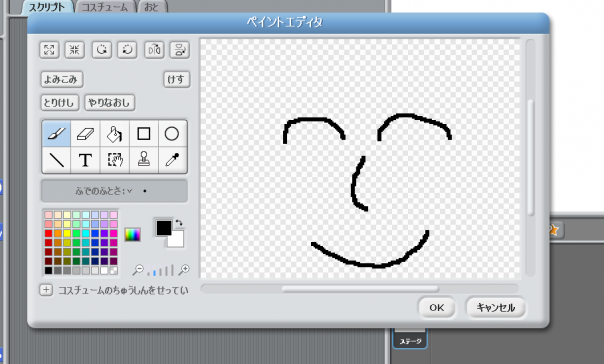Click the よみこみ button
Image resolution: width=604 pixels, height=364 pixels.
pos(61,79)
